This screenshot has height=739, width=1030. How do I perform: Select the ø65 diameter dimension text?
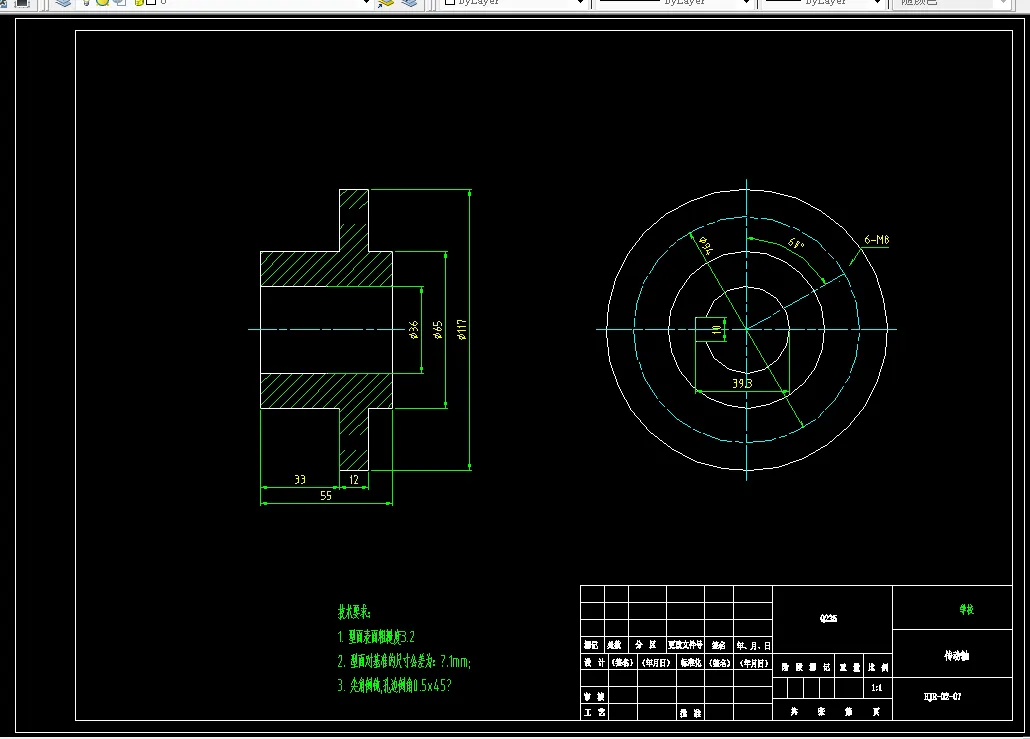point(437,330)
